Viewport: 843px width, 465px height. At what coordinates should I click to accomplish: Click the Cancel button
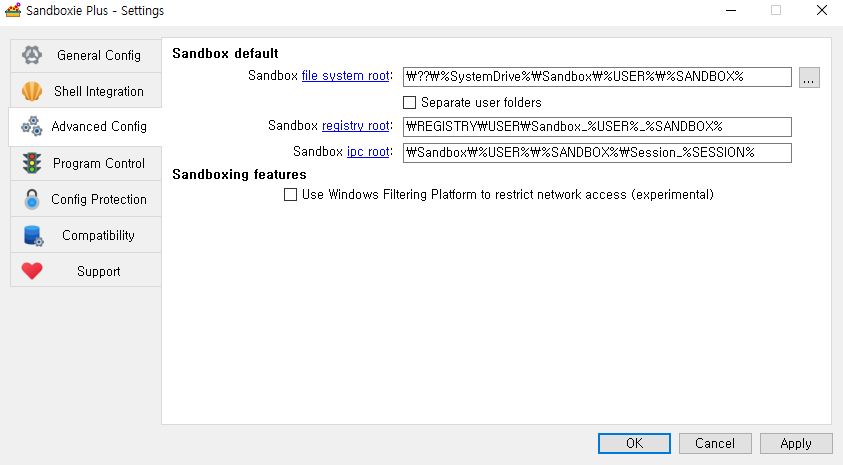click(715, 443)
